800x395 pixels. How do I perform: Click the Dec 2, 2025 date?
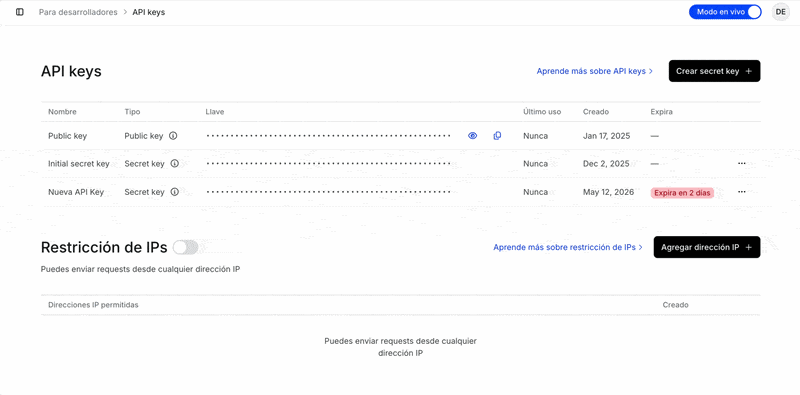606,164
